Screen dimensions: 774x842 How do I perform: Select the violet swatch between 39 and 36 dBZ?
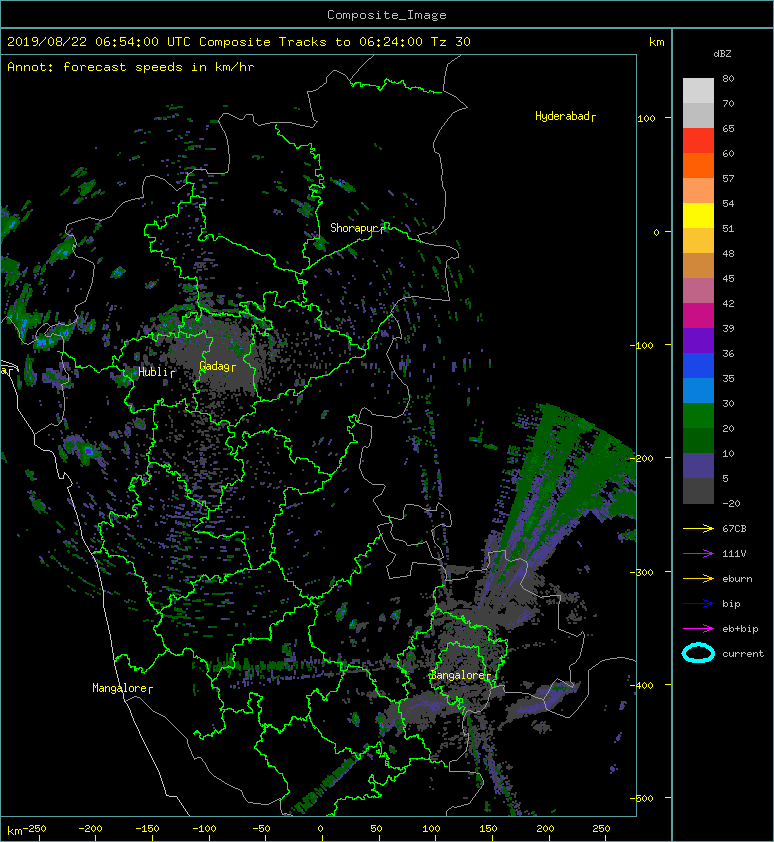click(698, 340)
